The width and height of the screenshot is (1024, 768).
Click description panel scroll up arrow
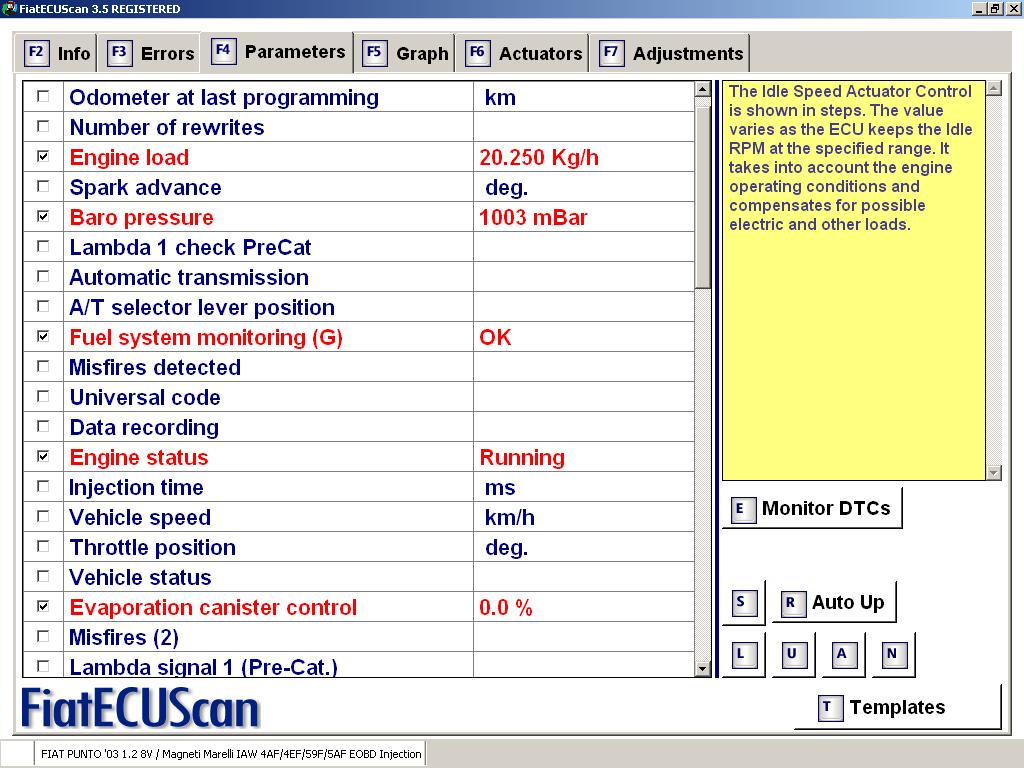(x=994, y=88)
